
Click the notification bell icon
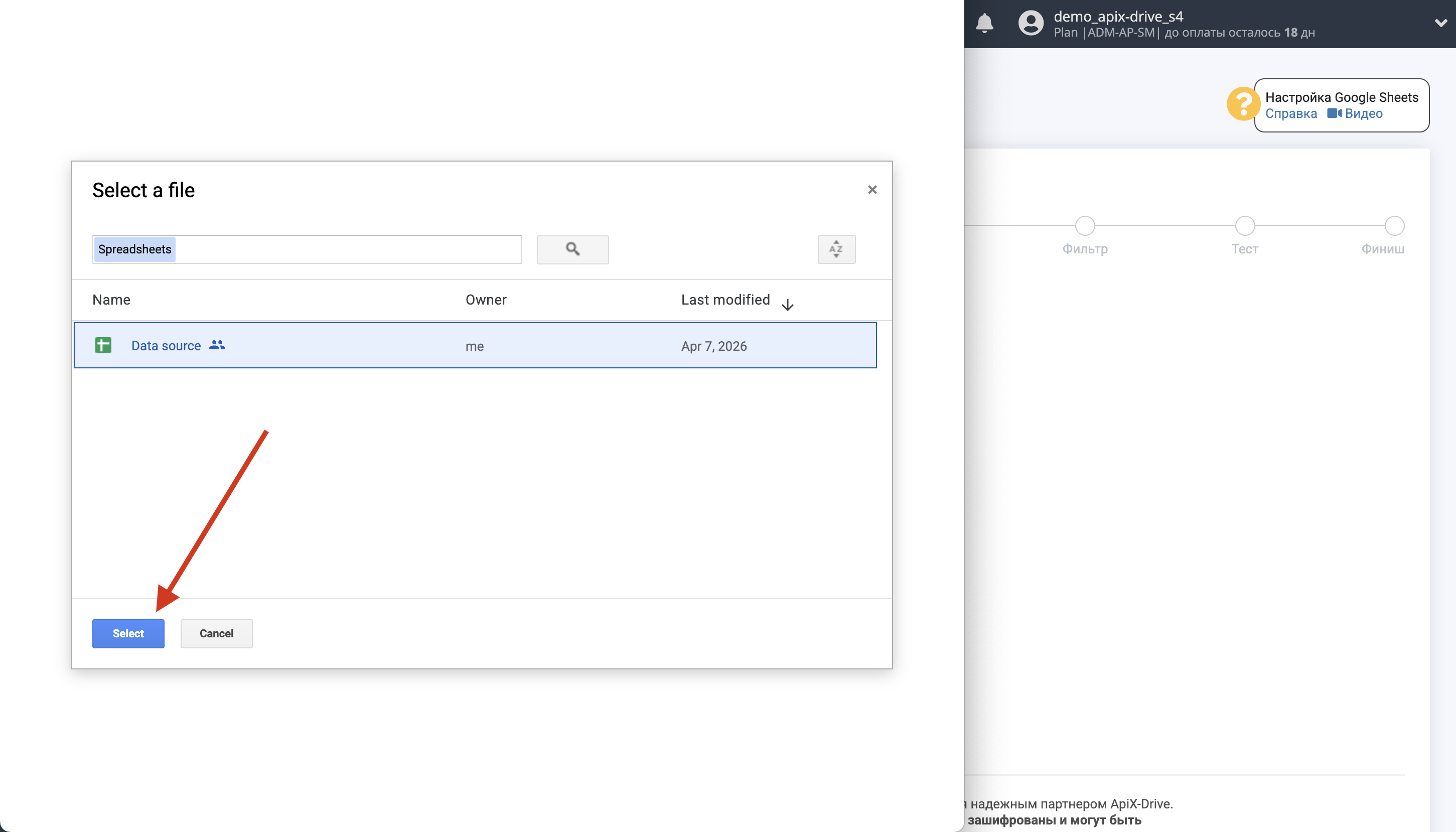tap(985, 24)
